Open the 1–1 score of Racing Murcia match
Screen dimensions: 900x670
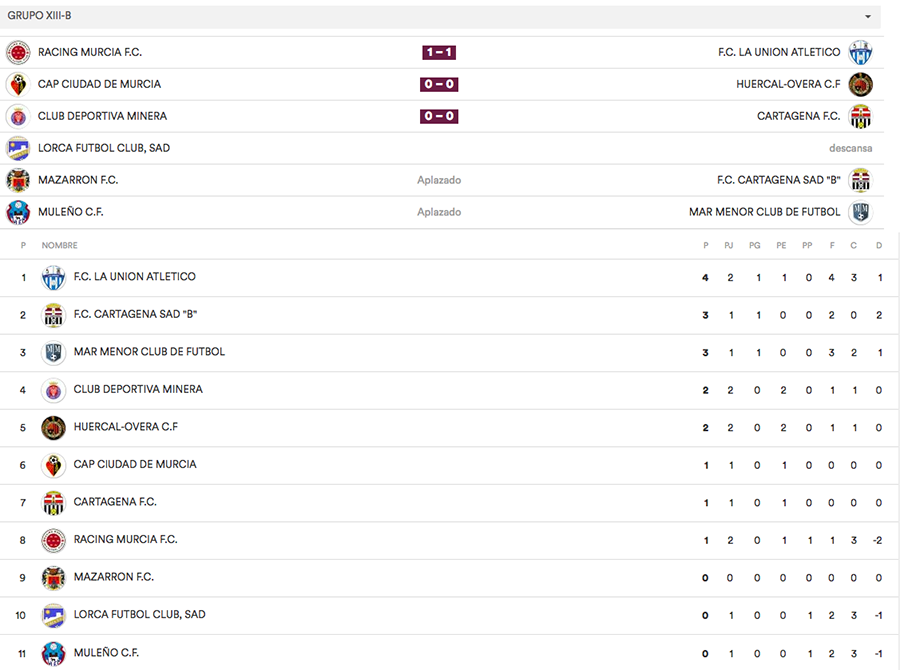[x=439, y=52]
